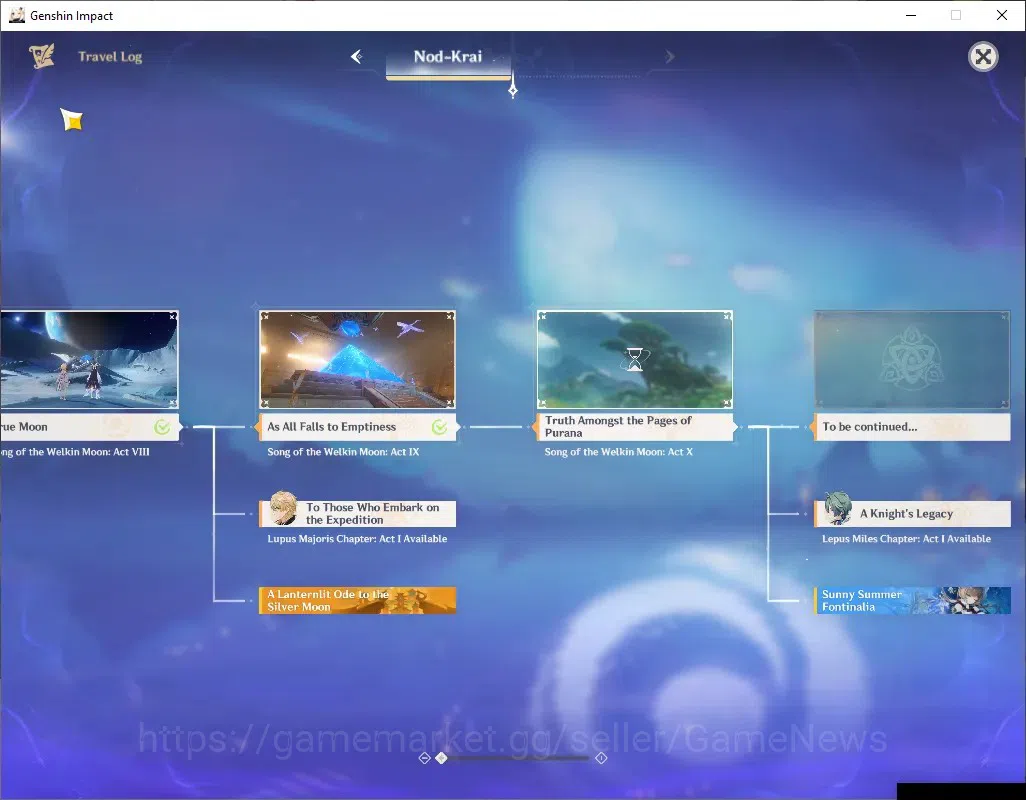This screenshot has width=1026, height=800.
Task: Click completed checkmark on Act VIII quest
Action: coord(162,427)
